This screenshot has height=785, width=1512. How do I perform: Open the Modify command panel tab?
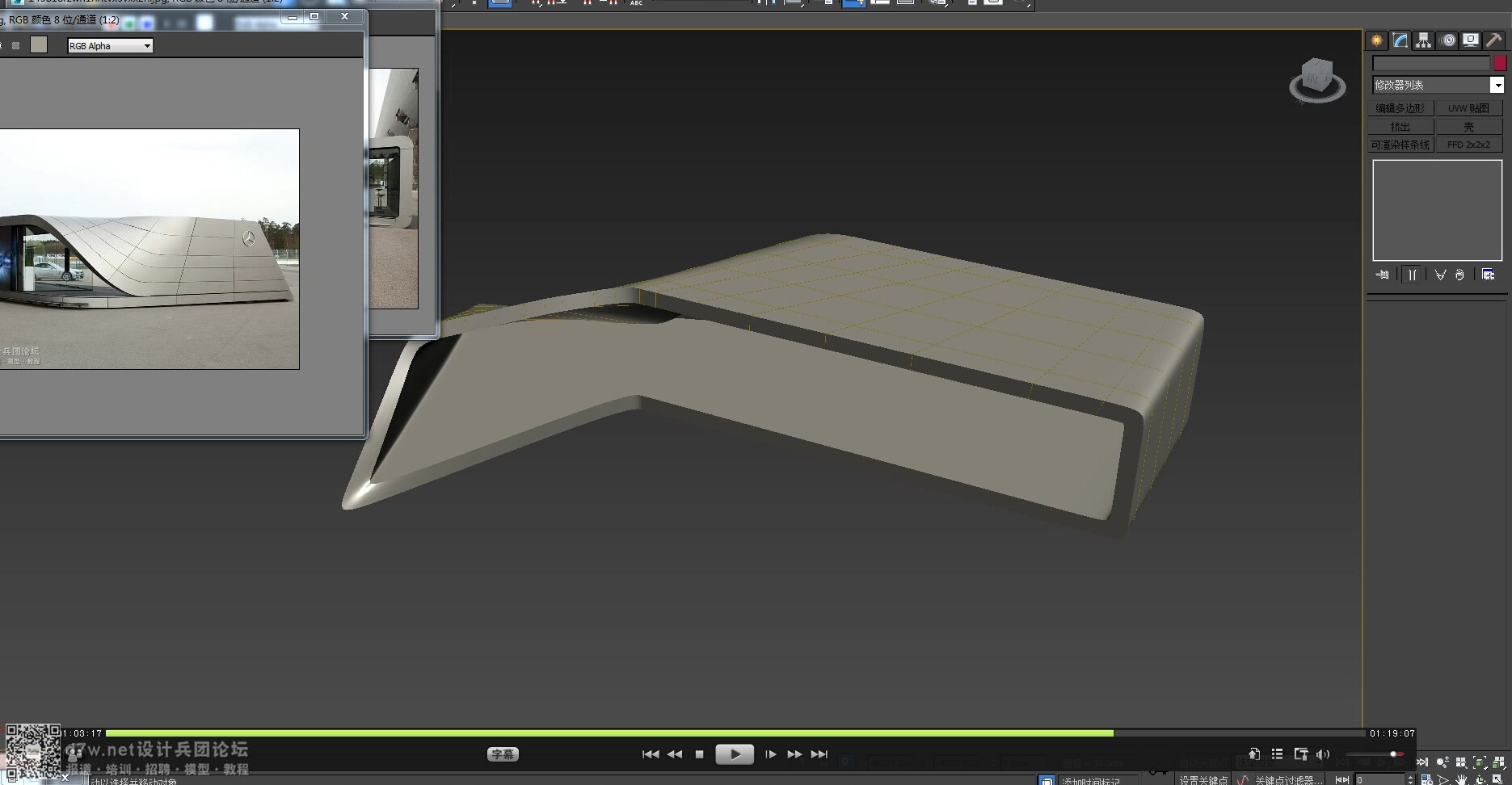pos(1400,40)
